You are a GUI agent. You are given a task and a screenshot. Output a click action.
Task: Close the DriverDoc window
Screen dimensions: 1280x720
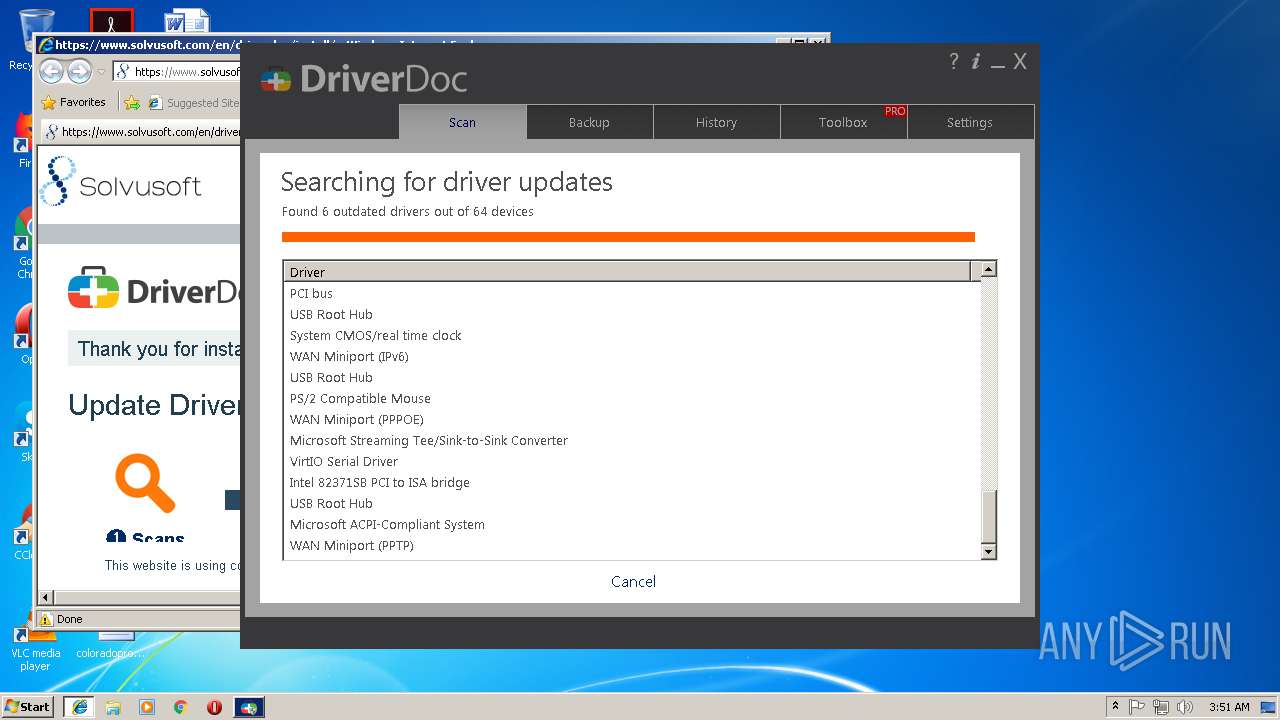(x=1020, y=62)
